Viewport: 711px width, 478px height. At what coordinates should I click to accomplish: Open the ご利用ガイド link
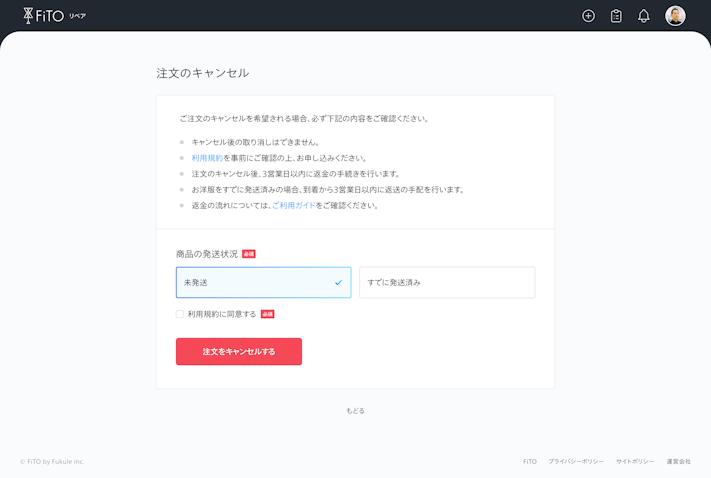point(294,205)
